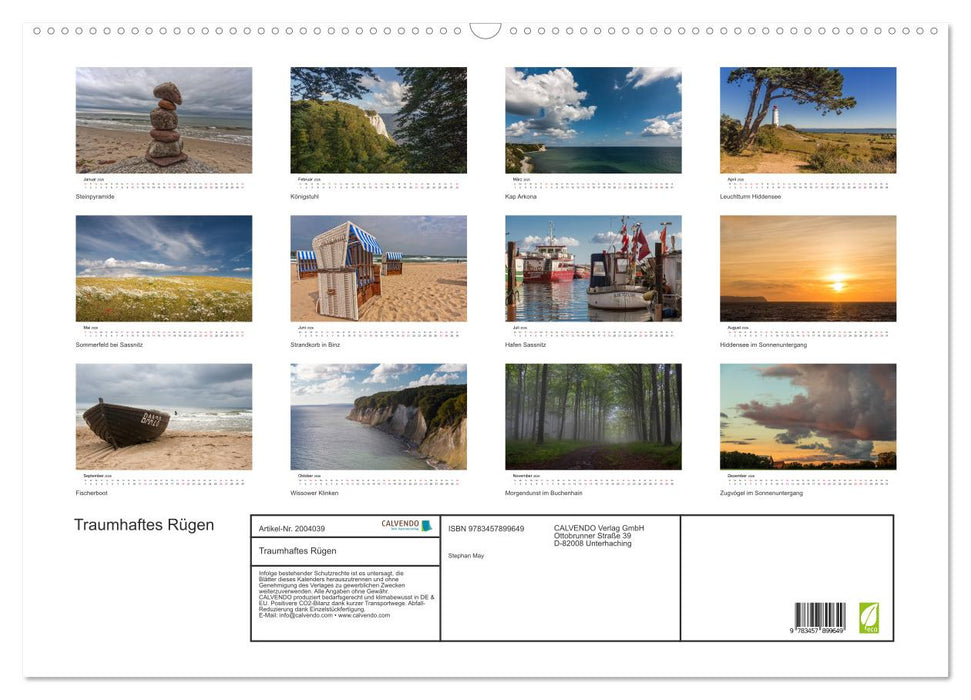Select the Steinpyramide photo thumbnail
971x700 pixels.
pos(164,120)
